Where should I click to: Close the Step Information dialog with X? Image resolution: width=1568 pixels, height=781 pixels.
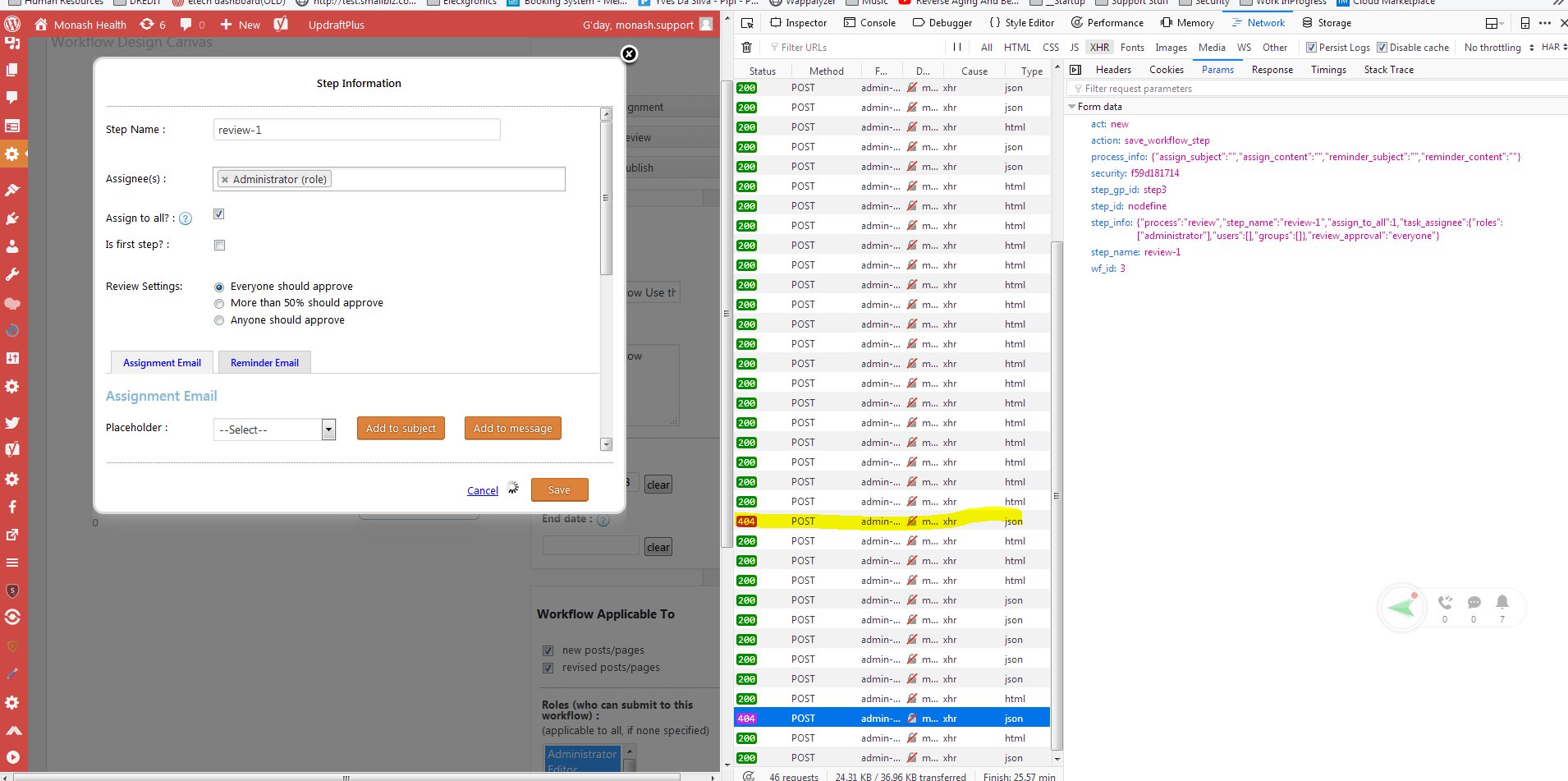click(x=629, y=54)
